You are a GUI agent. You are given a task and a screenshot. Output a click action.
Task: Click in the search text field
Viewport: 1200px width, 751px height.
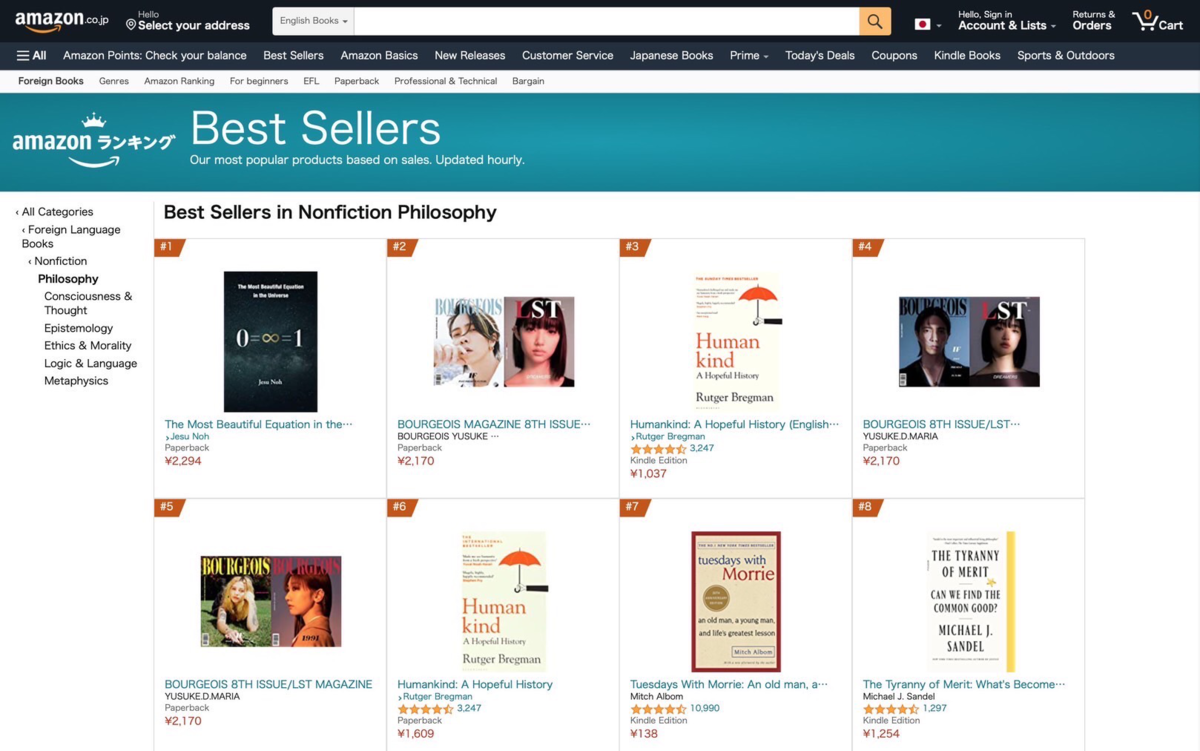(x=606, y=21)
